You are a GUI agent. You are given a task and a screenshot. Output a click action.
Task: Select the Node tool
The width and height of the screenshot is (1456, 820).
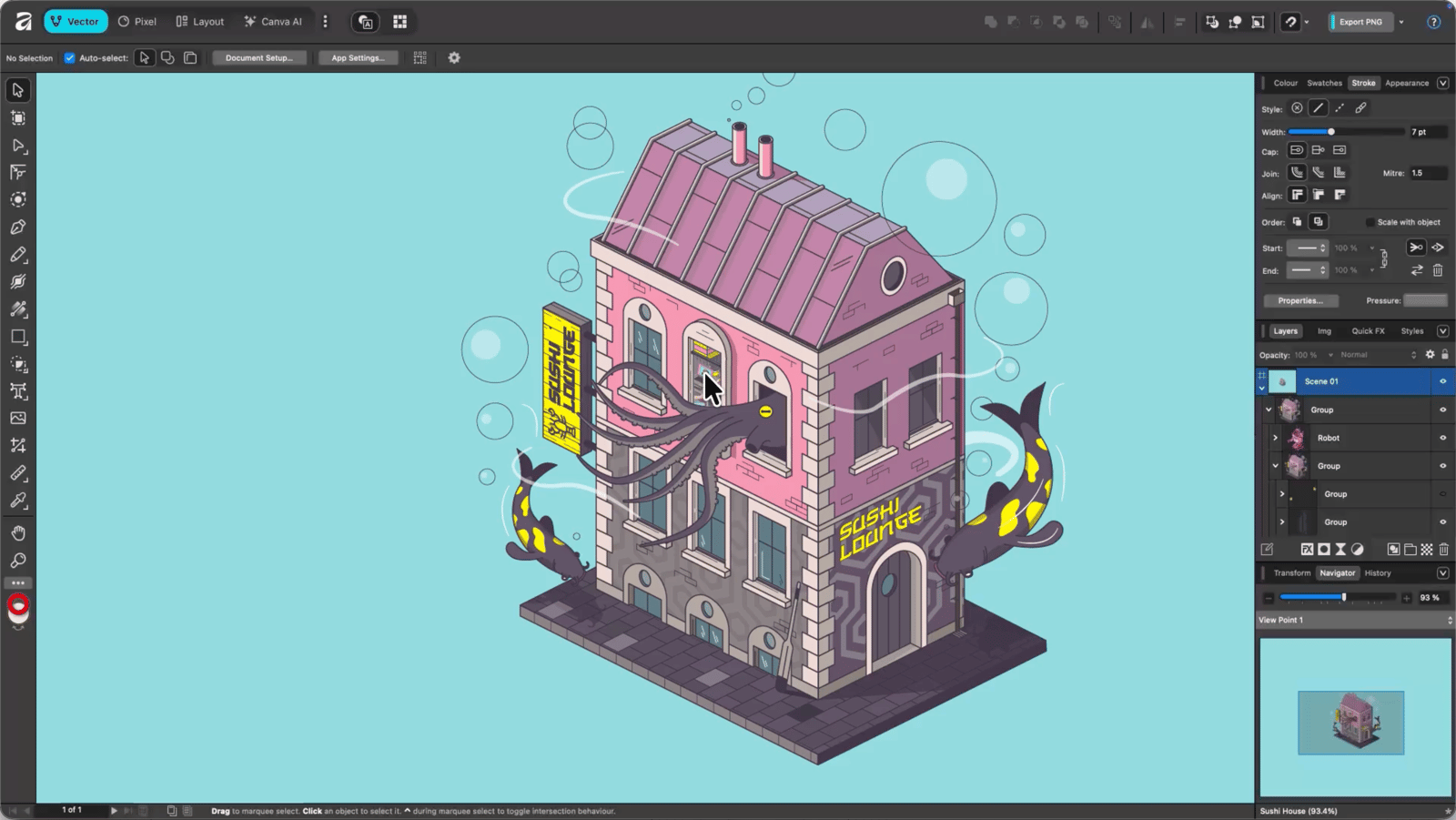pyautogui.click(x=18, y=146)
